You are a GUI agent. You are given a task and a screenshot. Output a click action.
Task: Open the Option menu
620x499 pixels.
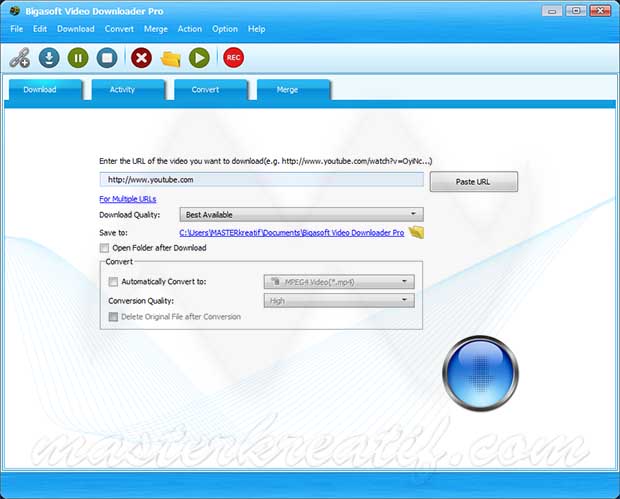click(x=225, y=29)
